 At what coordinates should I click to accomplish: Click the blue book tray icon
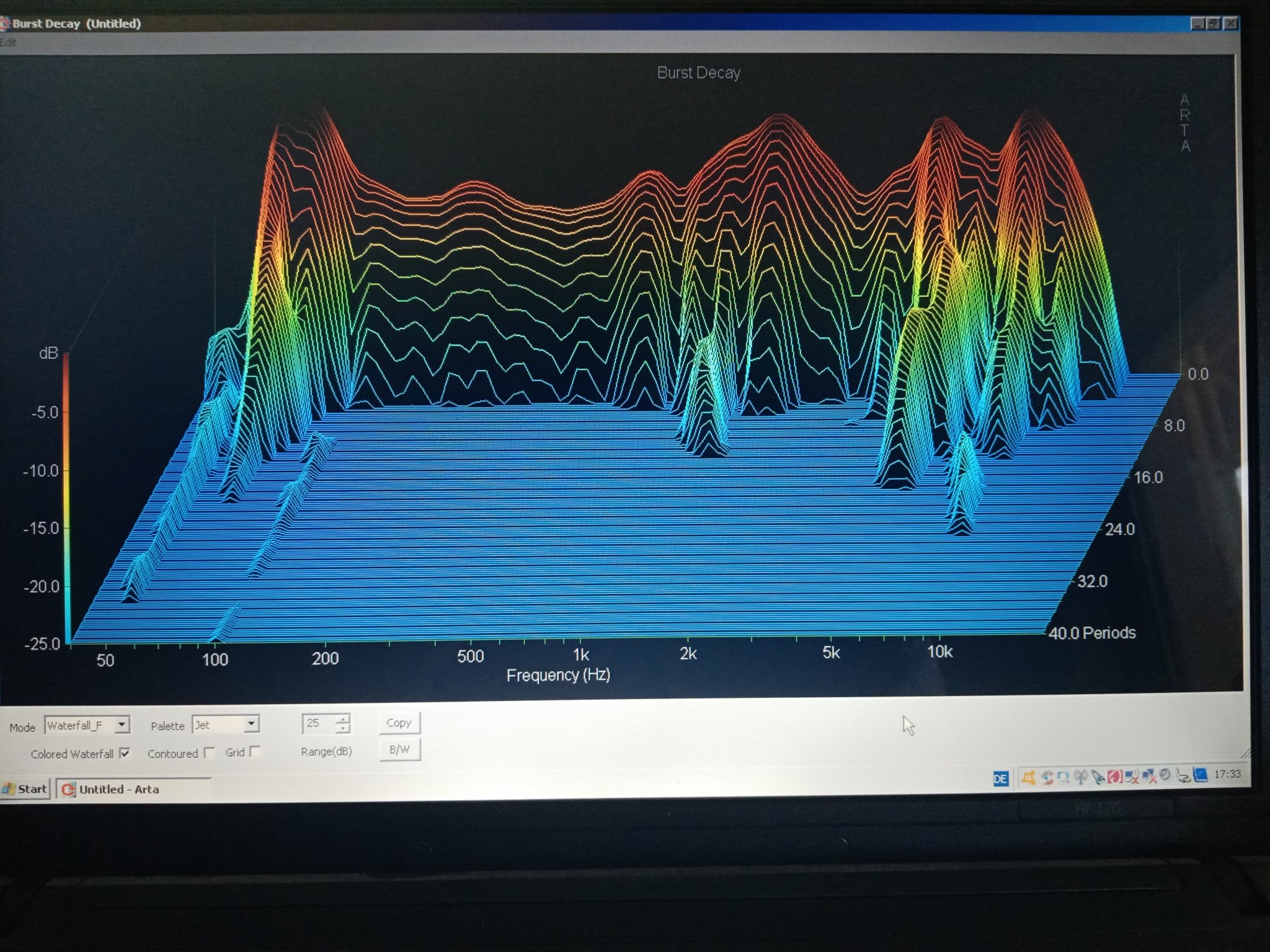pos(1201,775)
